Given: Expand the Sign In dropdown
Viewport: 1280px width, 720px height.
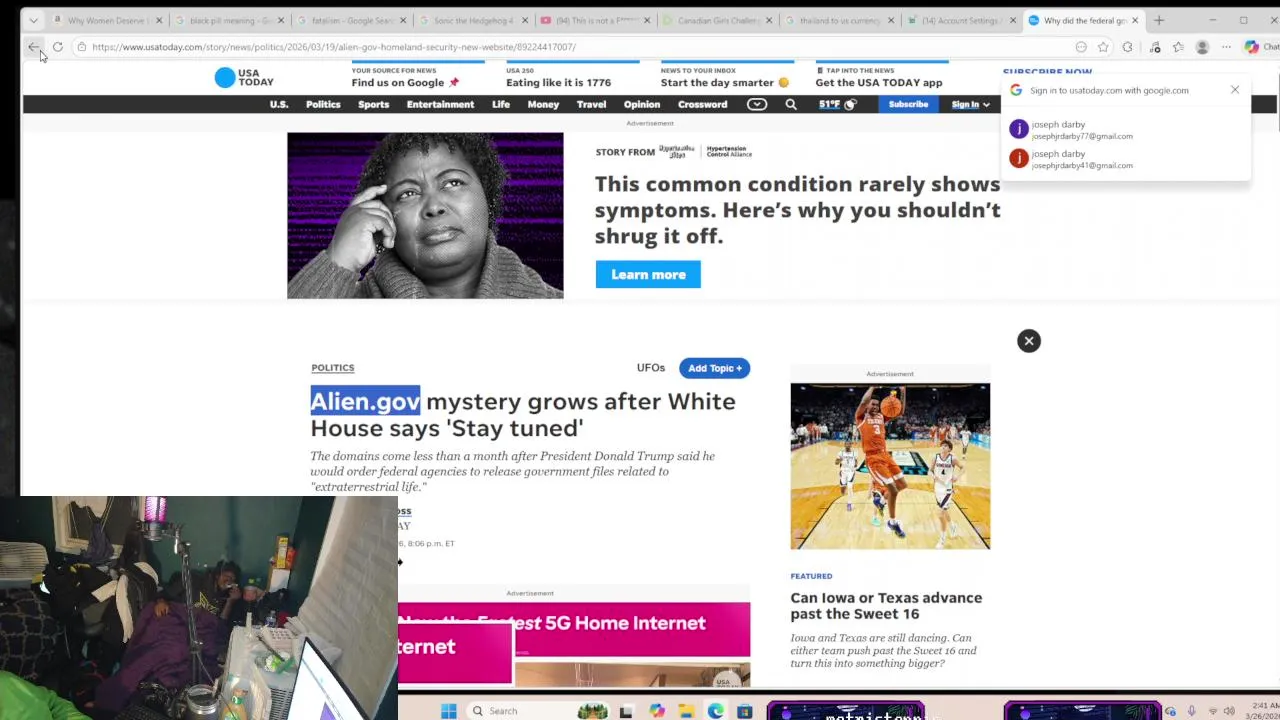Looking at the screenshot, I should click(970, 104).
